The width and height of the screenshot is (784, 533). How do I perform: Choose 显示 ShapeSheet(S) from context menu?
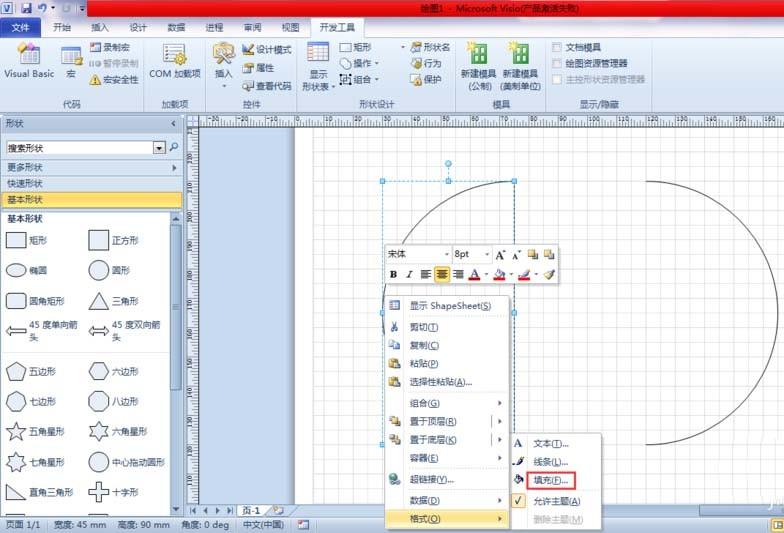447,306
